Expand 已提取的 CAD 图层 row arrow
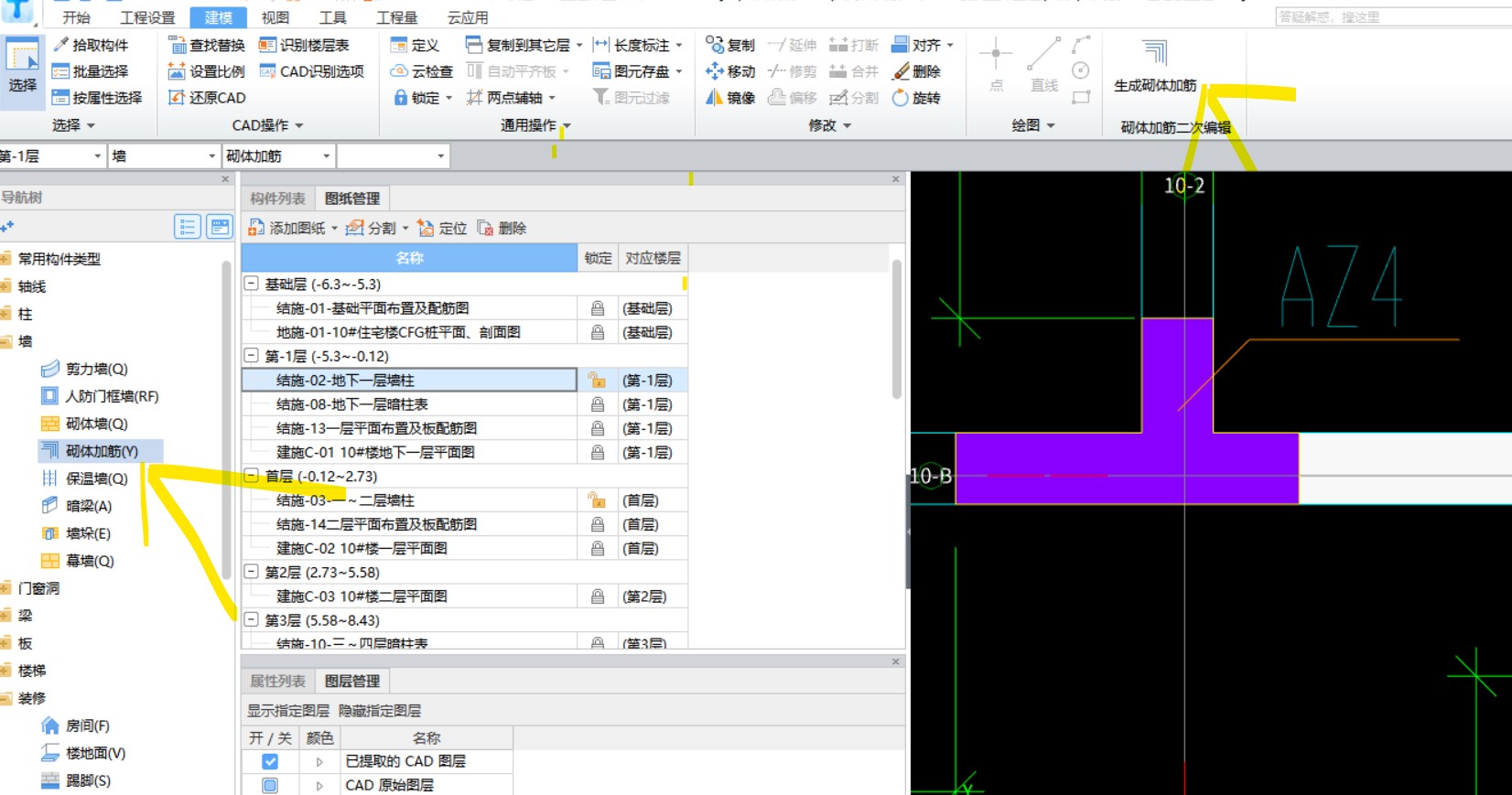Image resolution: width=1512 pixels, height=795 pixels. pos(319,761)
